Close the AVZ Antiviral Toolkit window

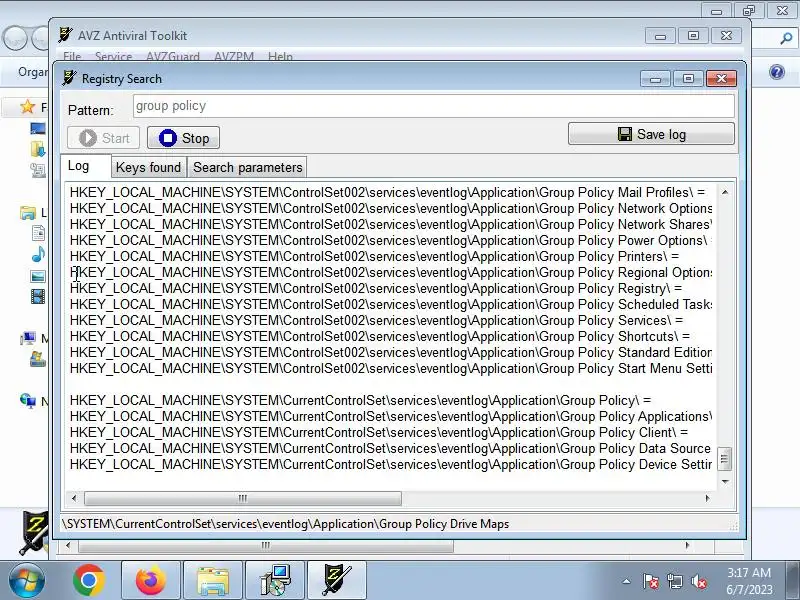click(x=726, y=36)
